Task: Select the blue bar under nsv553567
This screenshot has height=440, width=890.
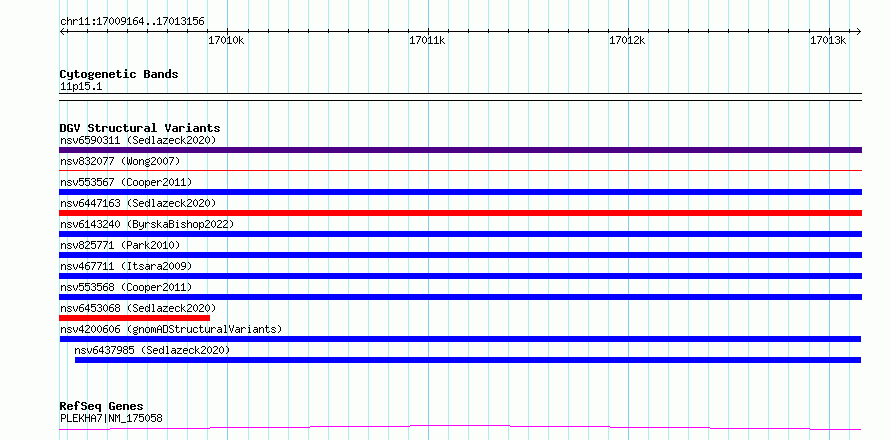Action: (460, 192)
